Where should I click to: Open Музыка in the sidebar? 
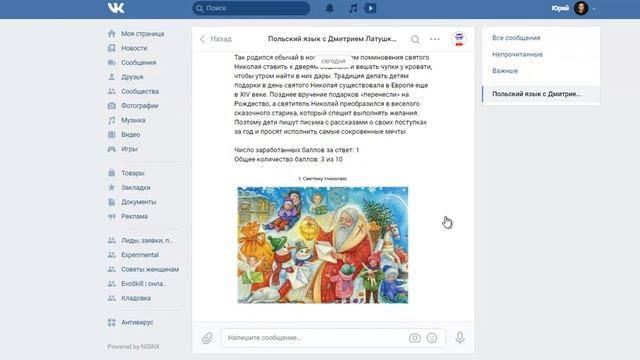pos(133,120)
